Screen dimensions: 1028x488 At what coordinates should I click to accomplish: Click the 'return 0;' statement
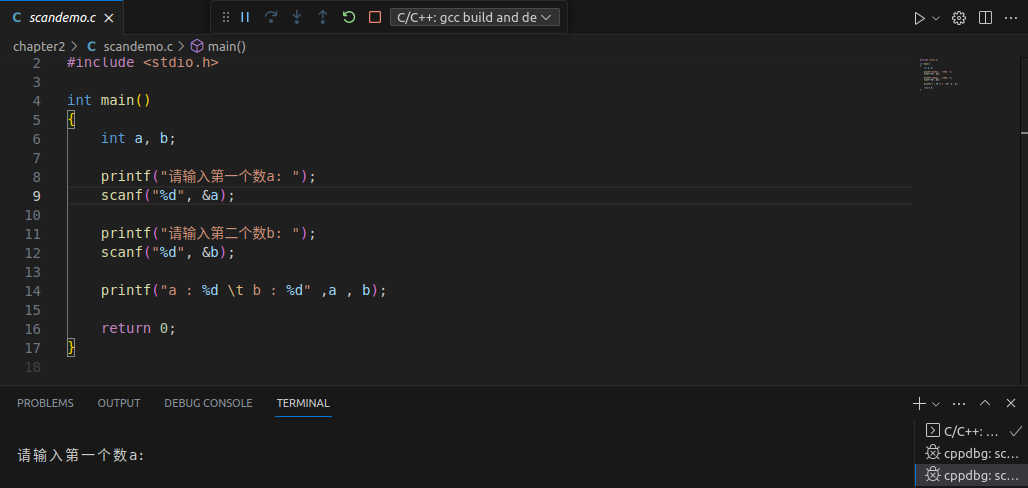pyautogui.click(x=138, y=329)
